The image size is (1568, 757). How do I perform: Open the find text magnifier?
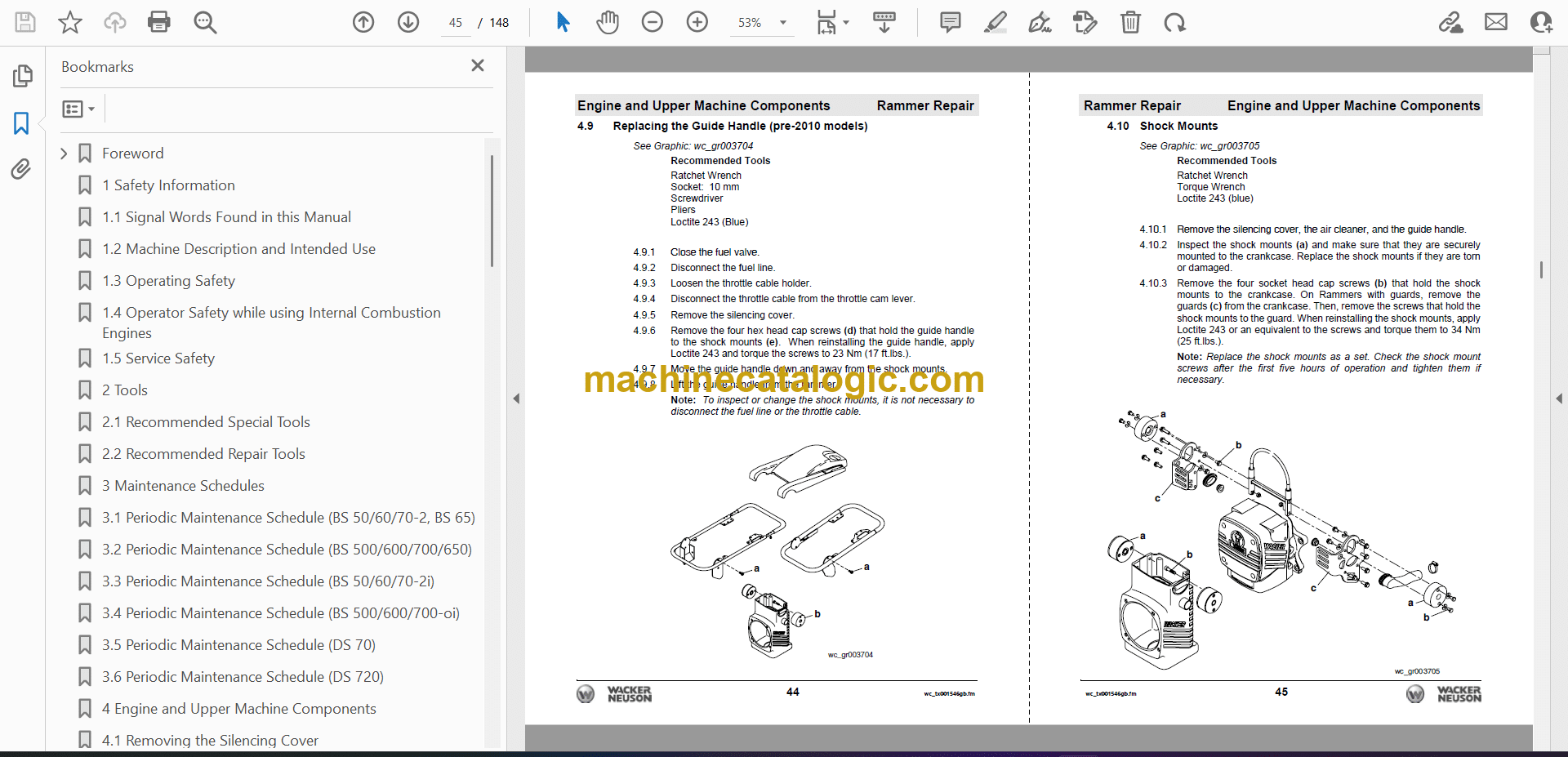coord(205,22)
